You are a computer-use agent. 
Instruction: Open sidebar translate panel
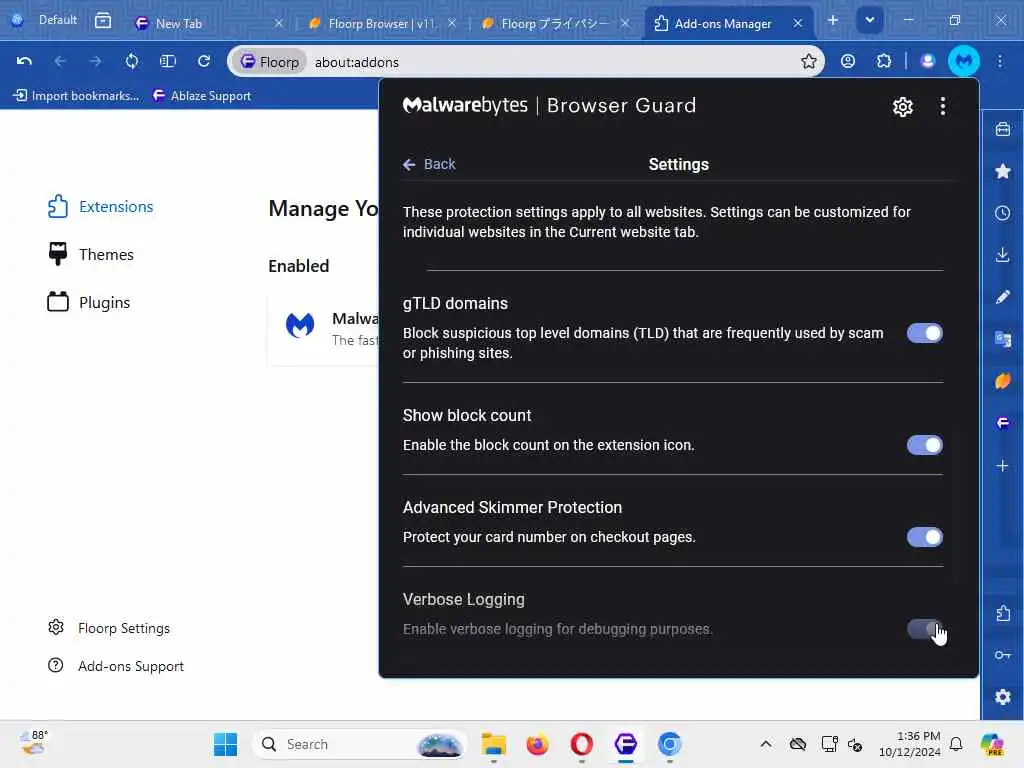[1002, 339]
